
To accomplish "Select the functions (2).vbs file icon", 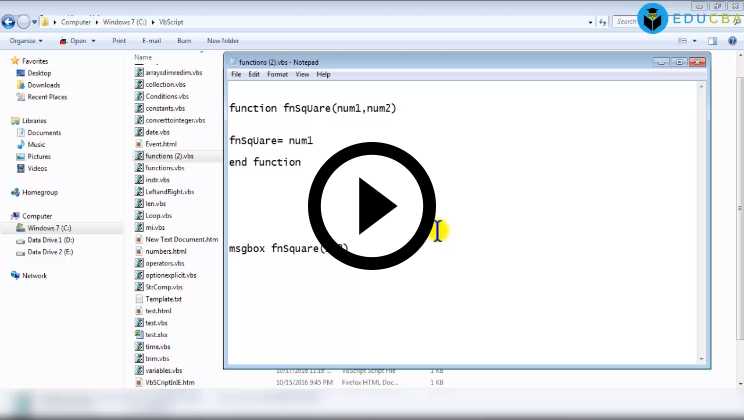I will click(x=139, y=156).
